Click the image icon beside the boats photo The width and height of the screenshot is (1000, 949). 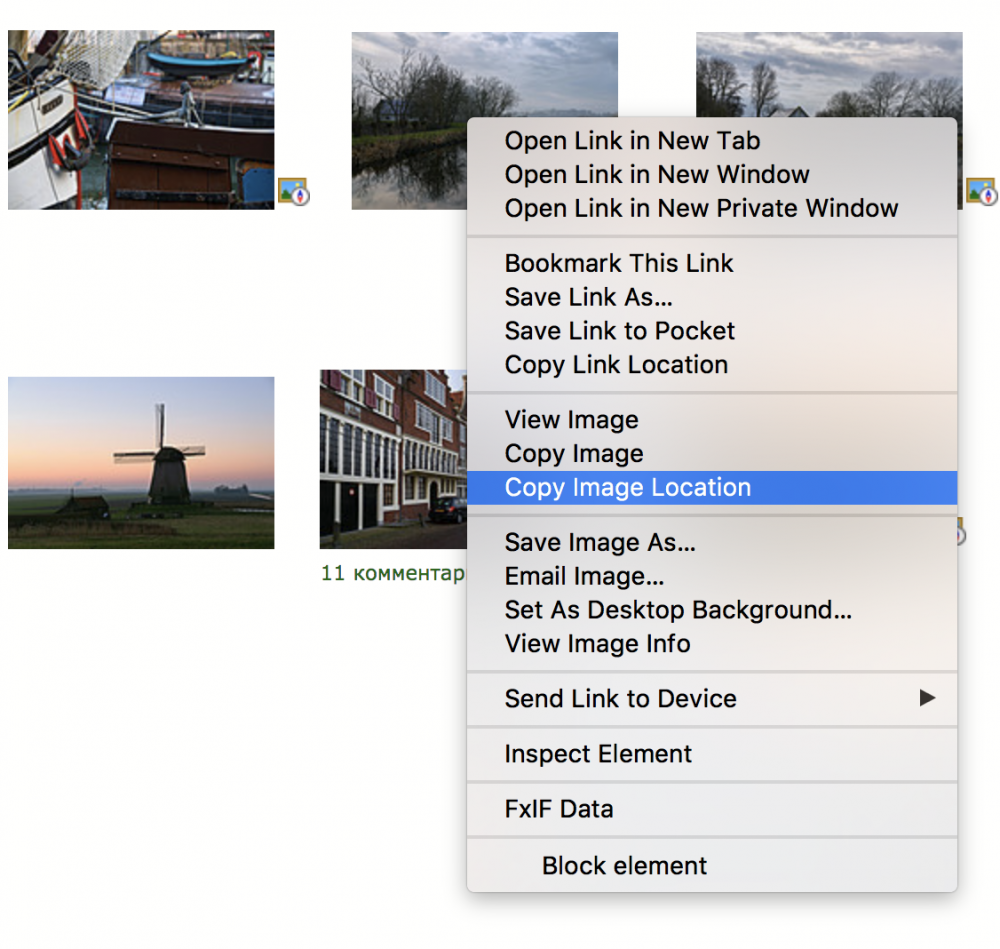pyautogui.click(x=293, y=191)
